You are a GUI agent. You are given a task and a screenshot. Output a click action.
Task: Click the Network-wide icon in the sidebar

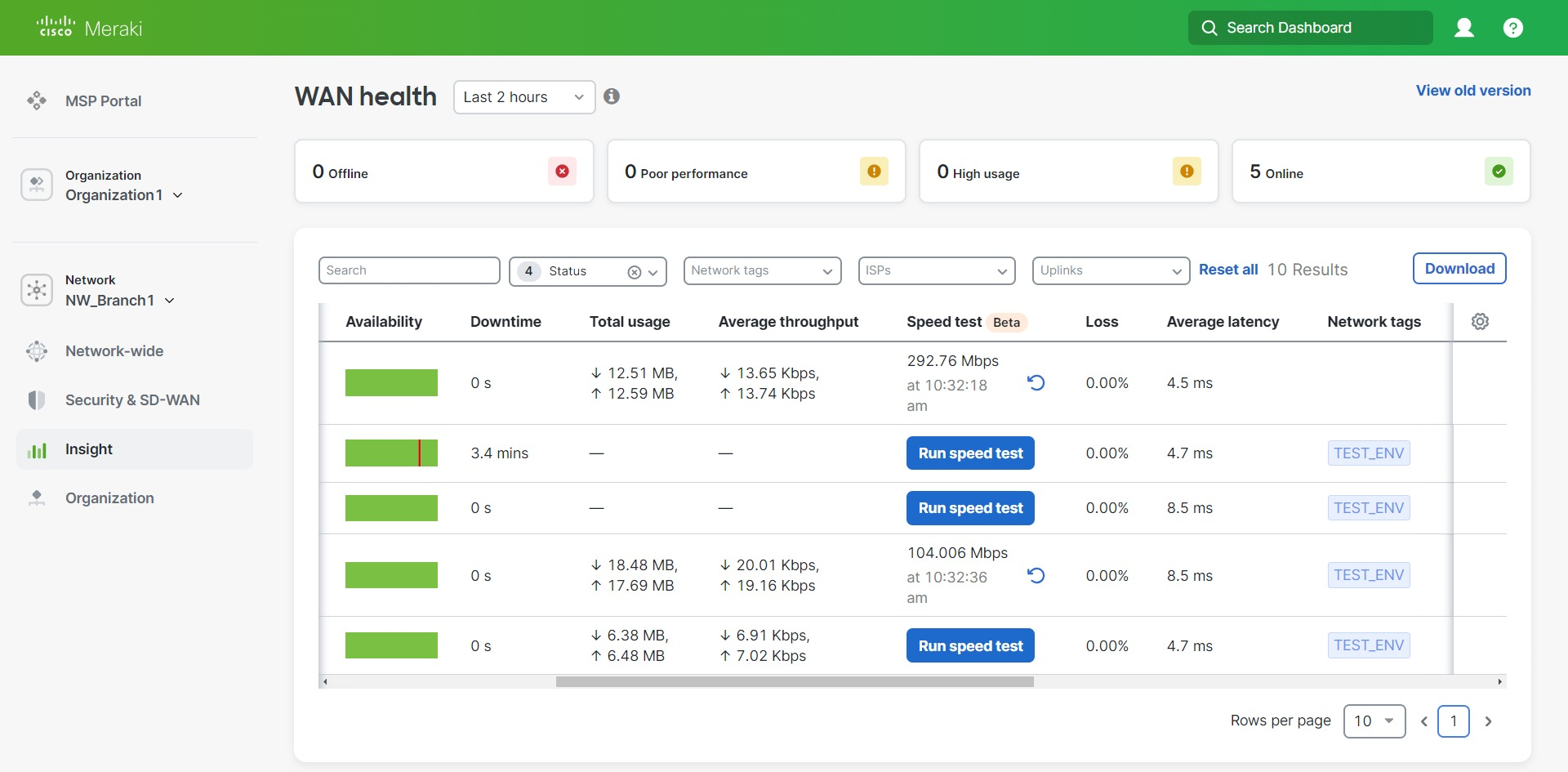[36, 350]
